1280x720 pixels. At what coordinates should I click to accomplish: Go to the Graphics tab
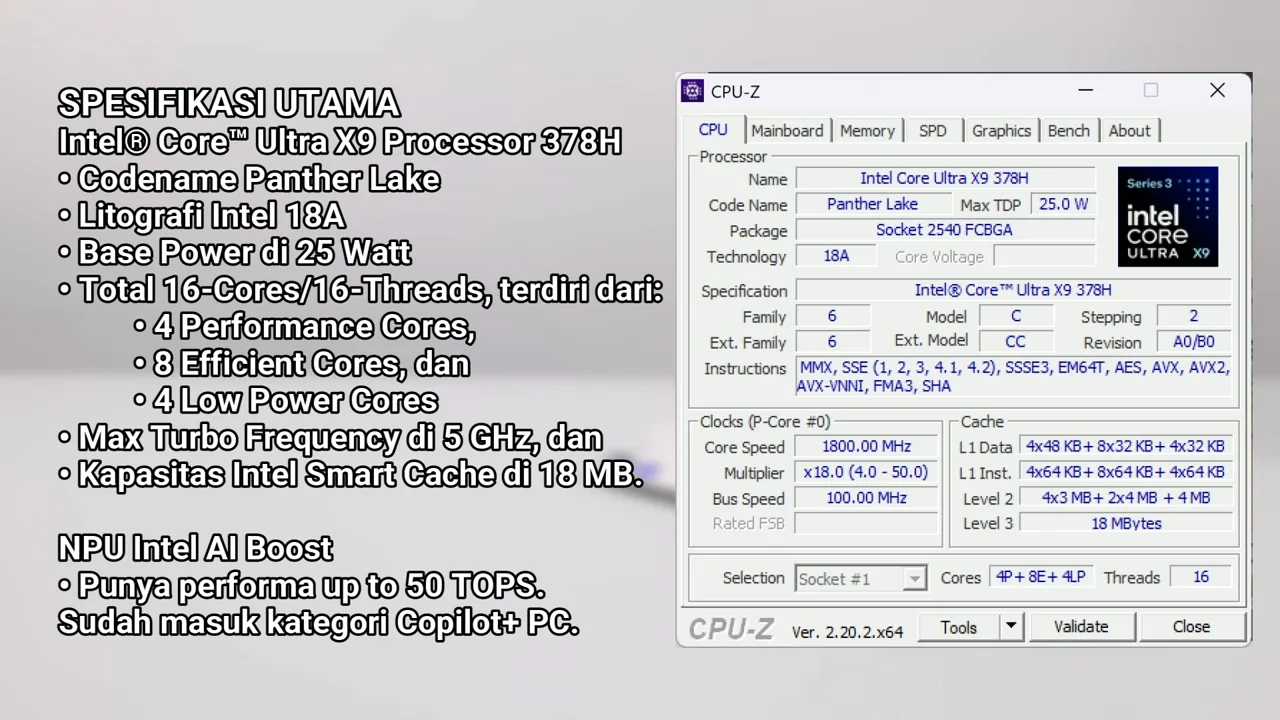(1001, 131)
